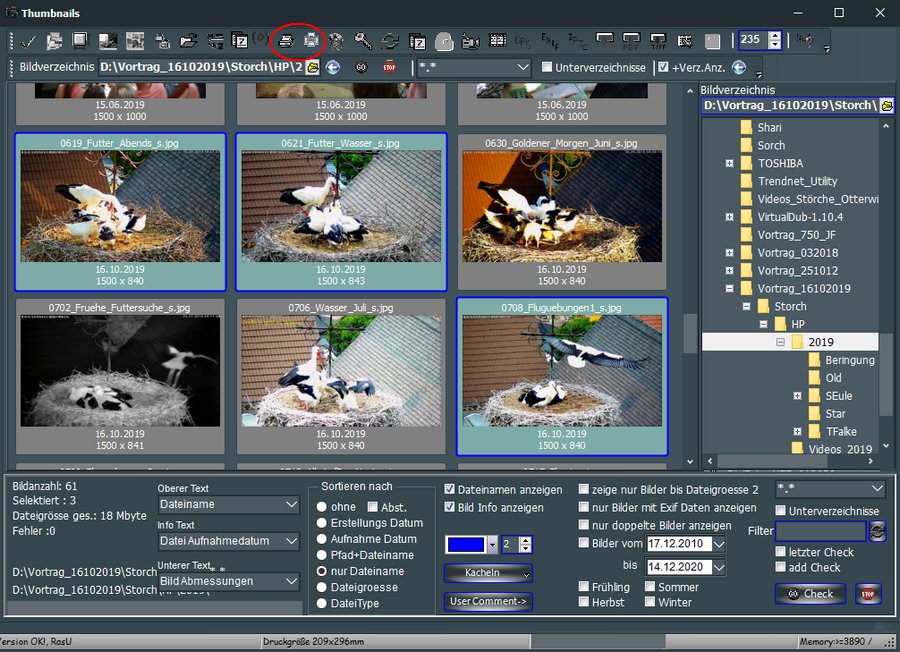
Task: Click the video camera toolbar icon
Action: tap(470, 41)
